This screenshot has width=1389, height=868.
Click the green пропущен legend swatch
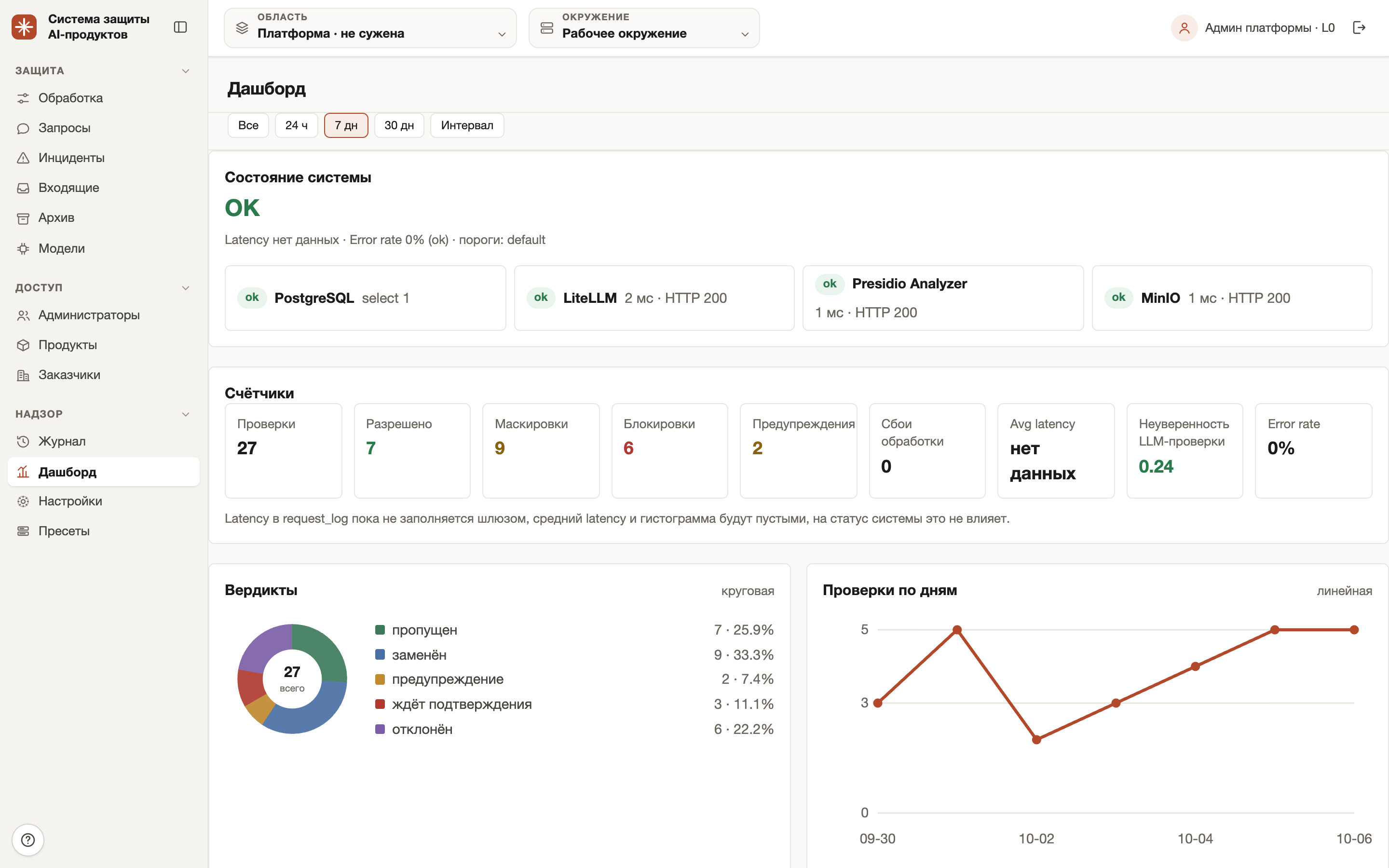pos(380,630)
